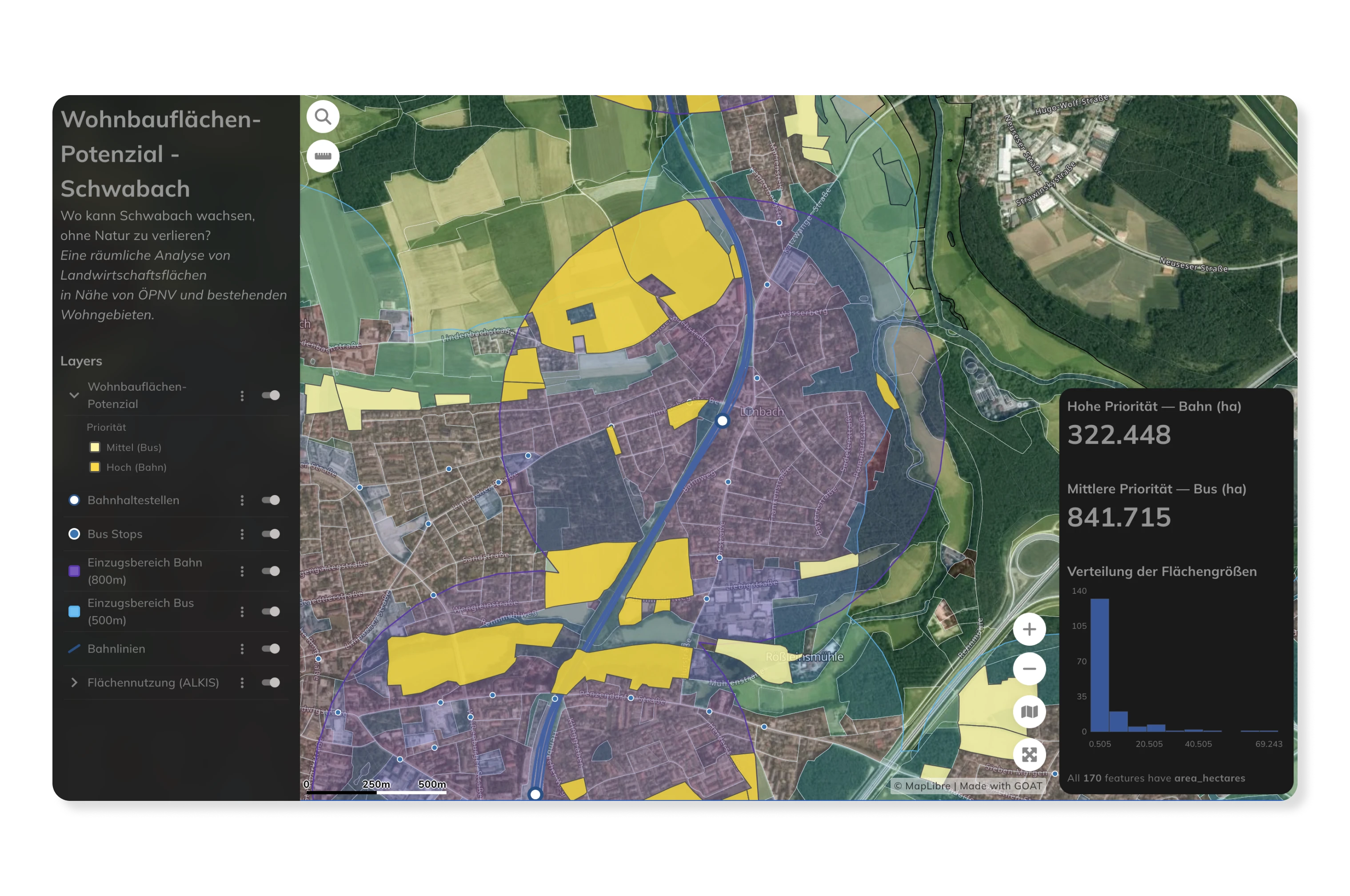Click the Roßleinsmühle map label

tap(804, 657)
